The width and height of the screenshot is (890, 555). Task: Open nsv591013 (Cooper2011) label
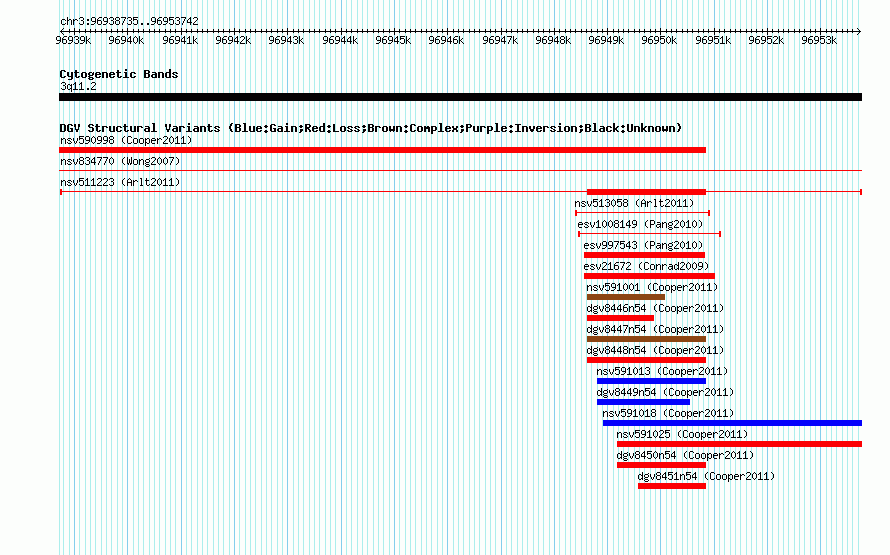(662, 371)
